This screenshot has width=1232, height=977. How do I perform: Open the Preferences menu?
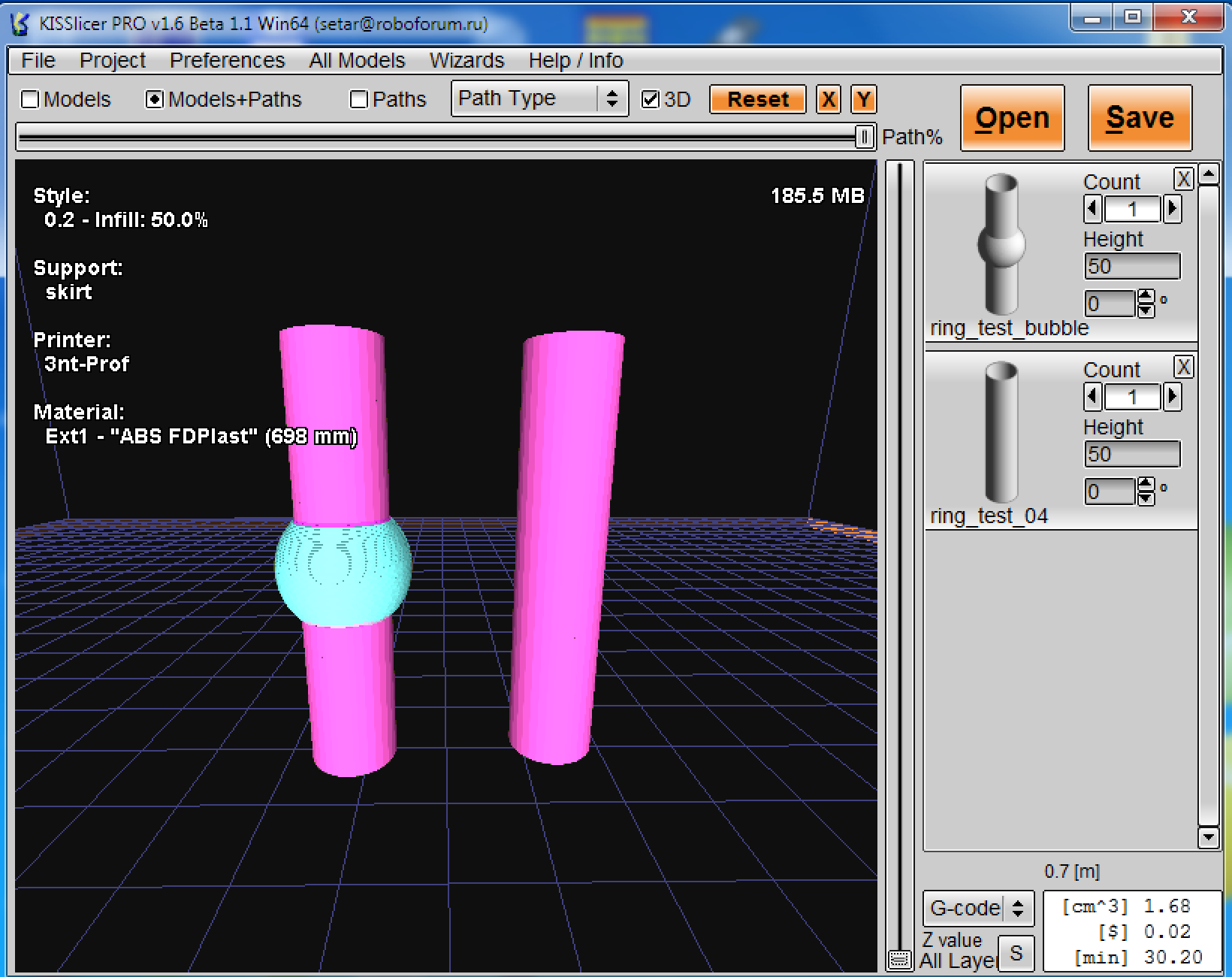(x=227, y=60)
